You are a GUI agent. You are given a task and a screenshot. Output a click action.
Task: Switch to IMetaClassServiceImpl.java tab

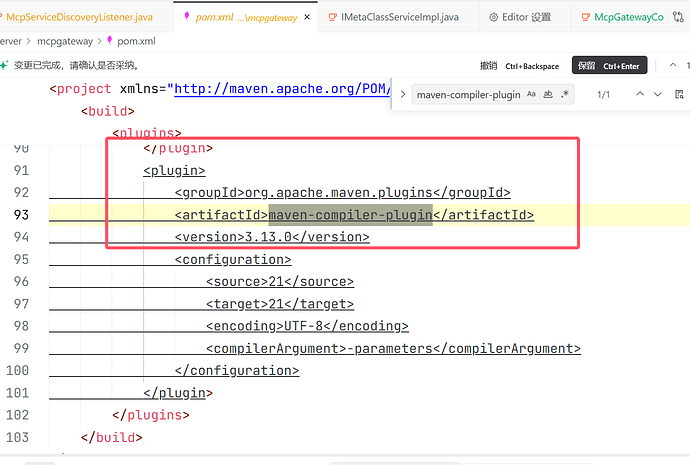[x=394, y=17]
